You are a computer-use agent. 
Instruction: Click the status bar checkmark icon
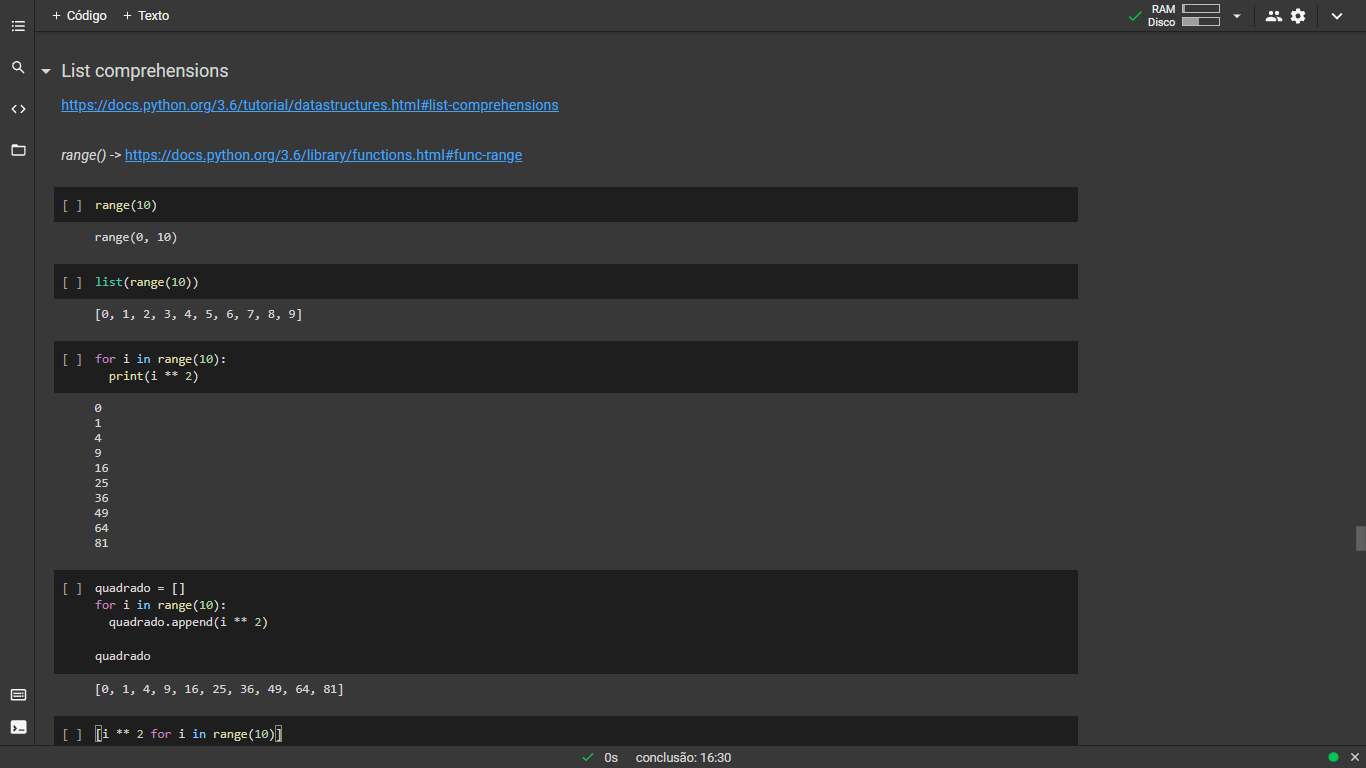588,757
